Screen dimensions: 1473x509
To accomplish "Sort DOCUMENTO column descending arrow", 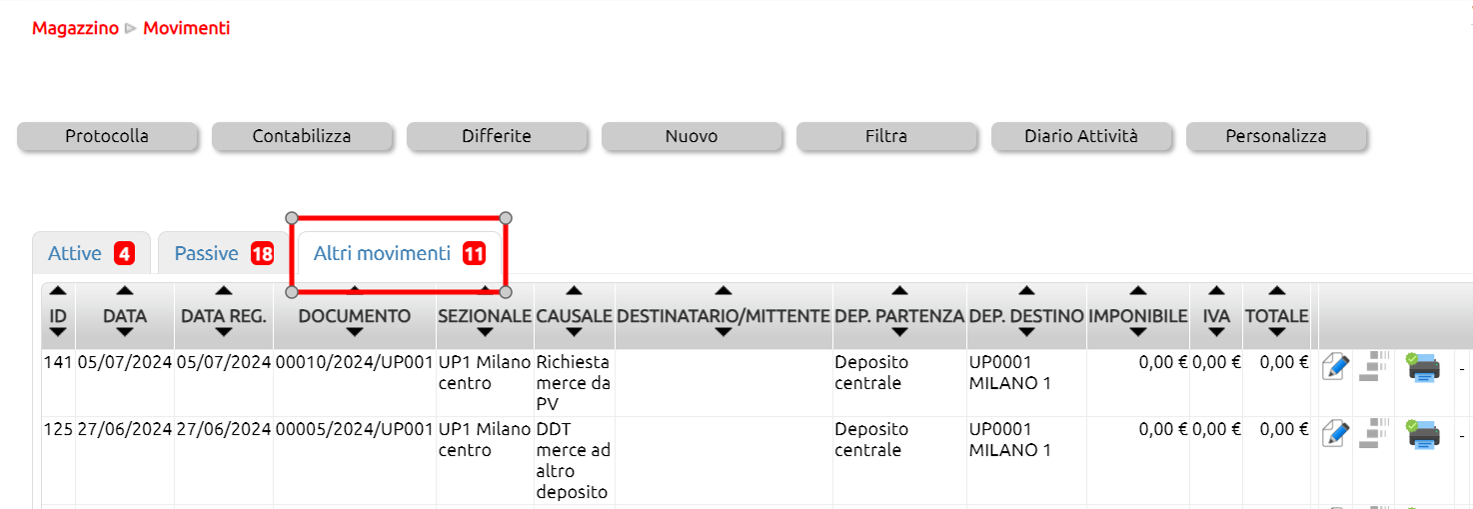I will click(354, 333).
